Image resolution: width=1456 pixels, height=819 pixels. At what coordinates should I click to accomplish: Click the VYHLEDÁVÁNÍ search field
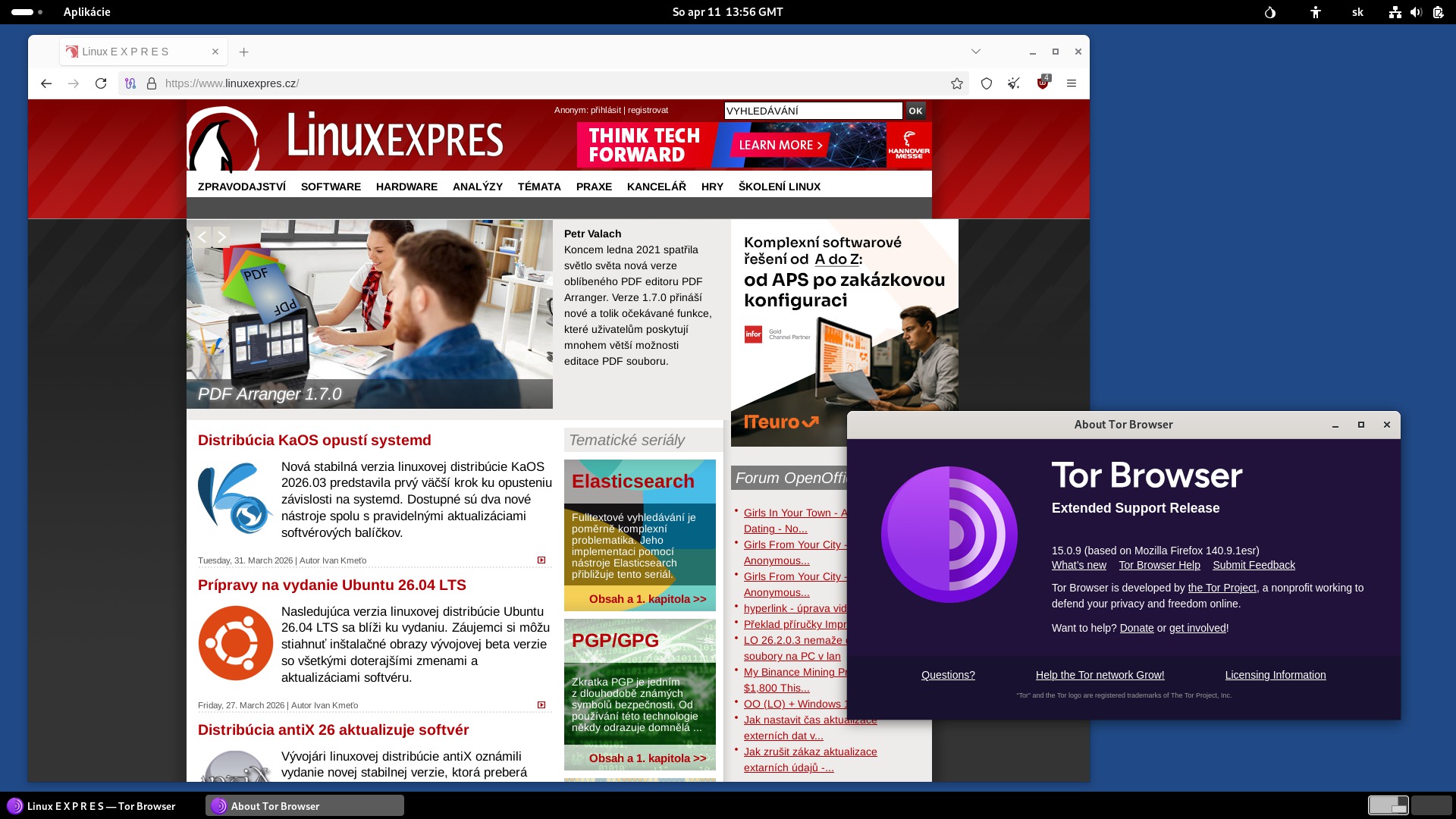812,111
